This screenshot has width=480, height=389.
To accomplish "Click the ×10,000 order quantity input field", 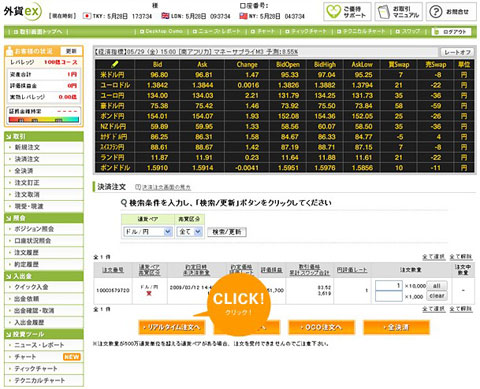I will click(x=389, y=286).
